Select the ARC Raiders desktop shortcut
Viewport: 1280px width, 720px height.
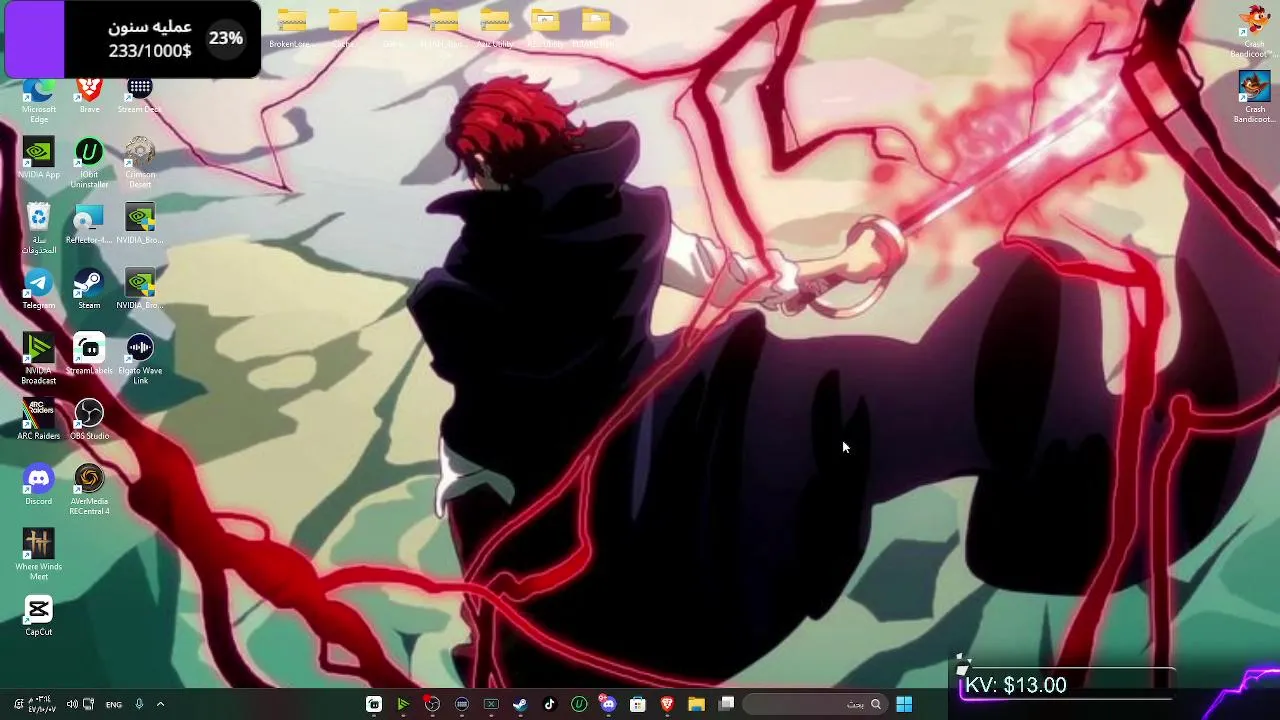coord(38,420)
